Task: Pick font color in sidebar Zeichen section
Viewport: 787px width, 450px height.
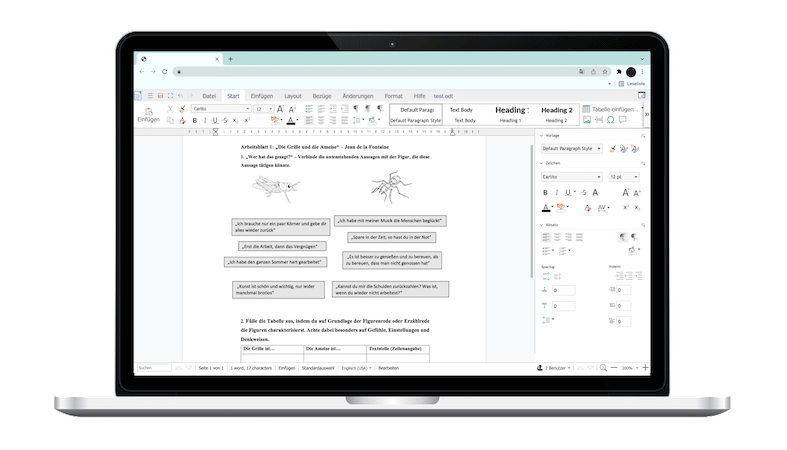Action: tap(546, 208)
